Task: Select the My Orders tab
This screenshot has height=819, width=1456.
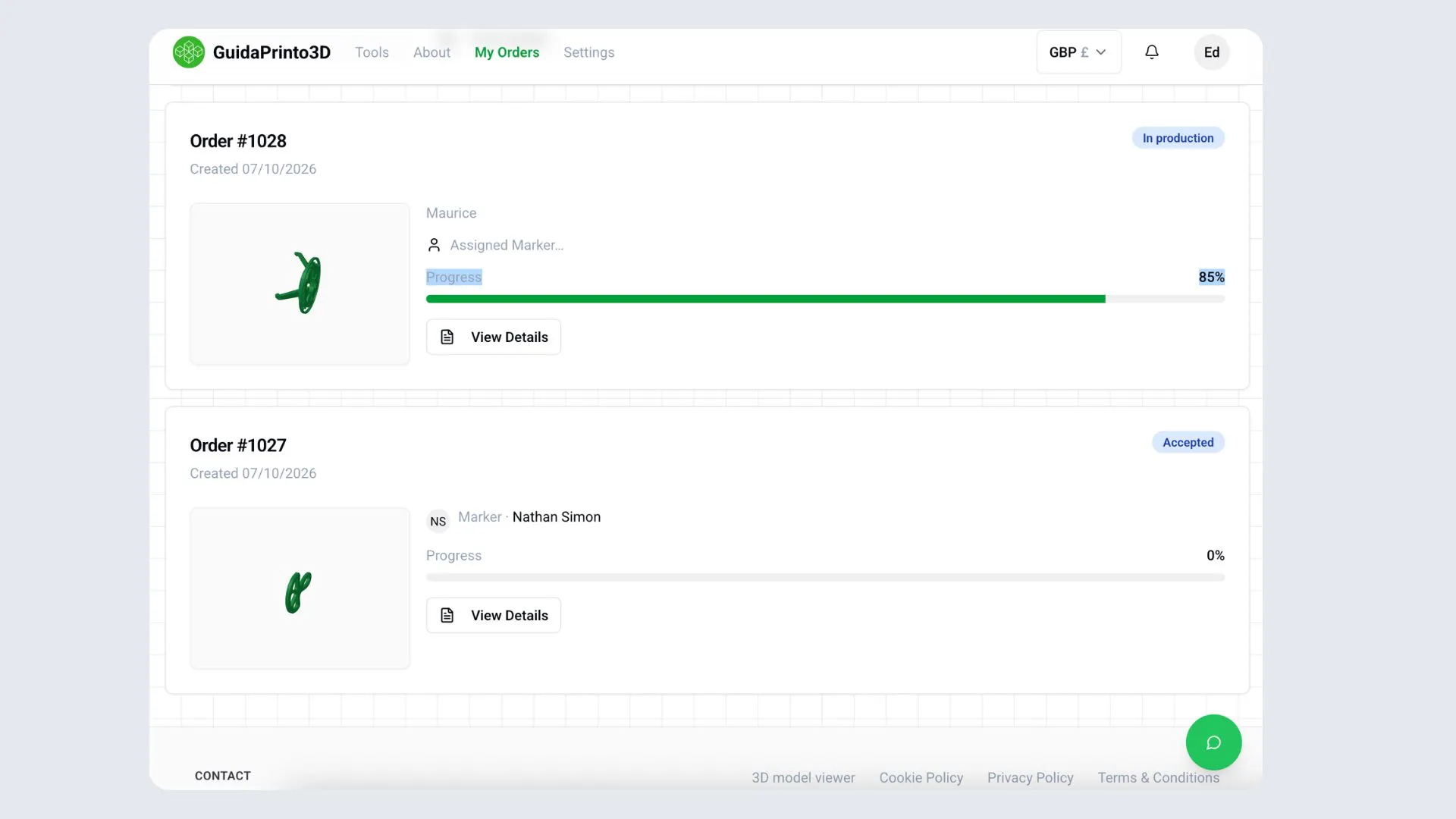Action: pyautogui.click(x=507, y=52)
